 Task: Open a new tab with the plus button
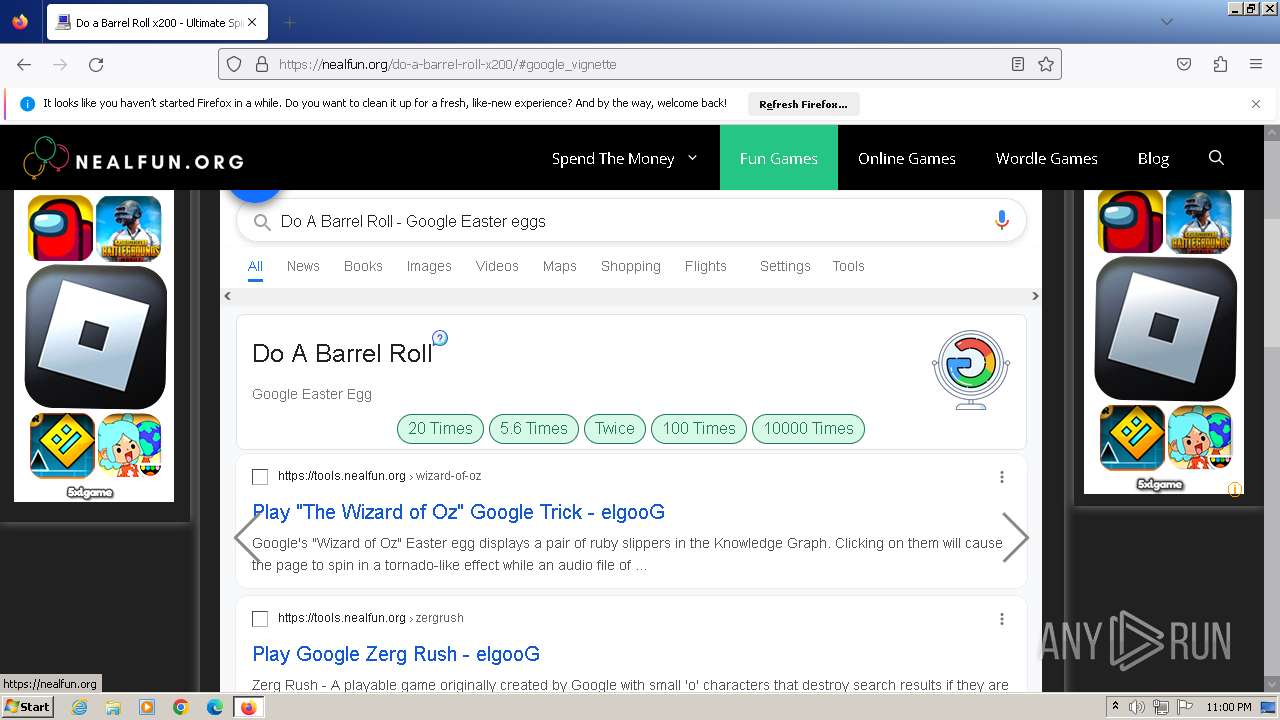coord(289,22)
